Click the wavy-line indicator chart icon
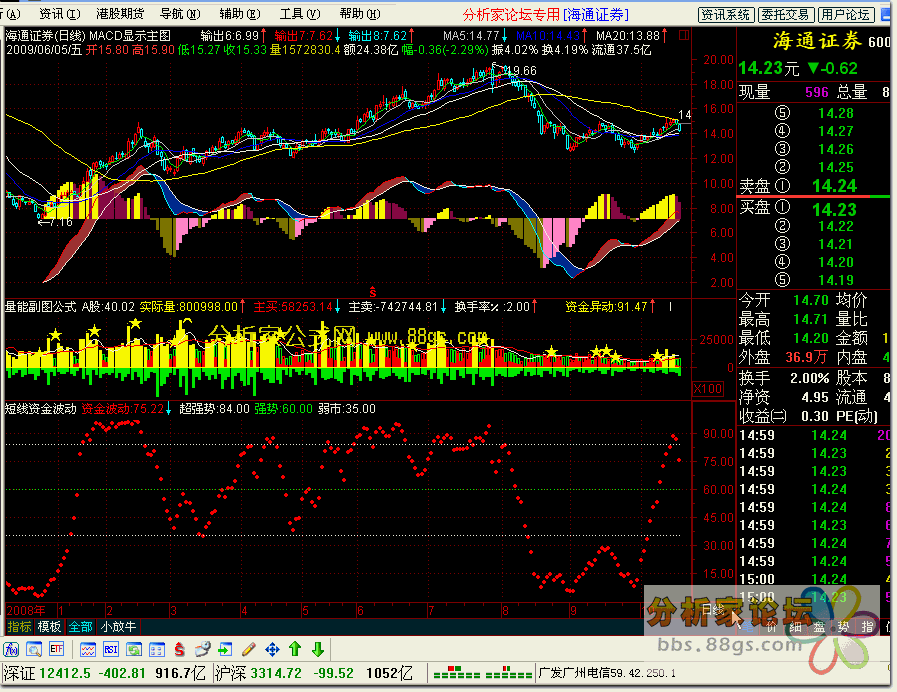The width and height of the screenshot is (897, 692). (x=88, y=650)
